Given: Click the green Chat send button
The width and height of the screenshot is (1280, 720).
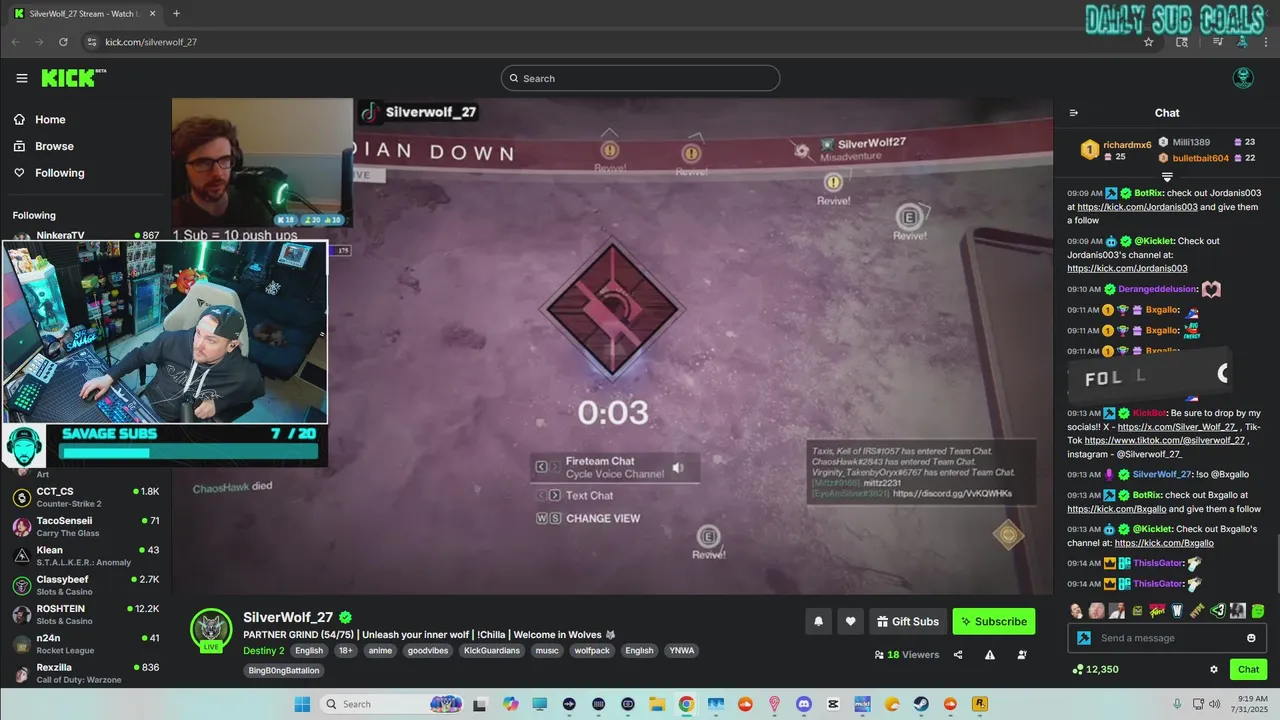Looking at the screenshot, I should pyautogui.click(x=1248, y=669).
